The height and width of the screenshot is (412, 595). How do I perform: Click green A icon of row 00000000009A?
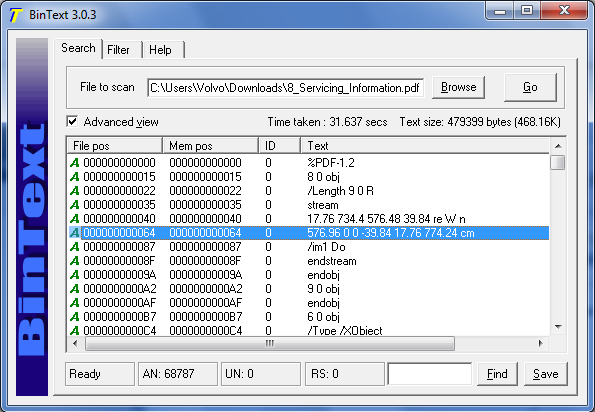click(x=75, y=275)
